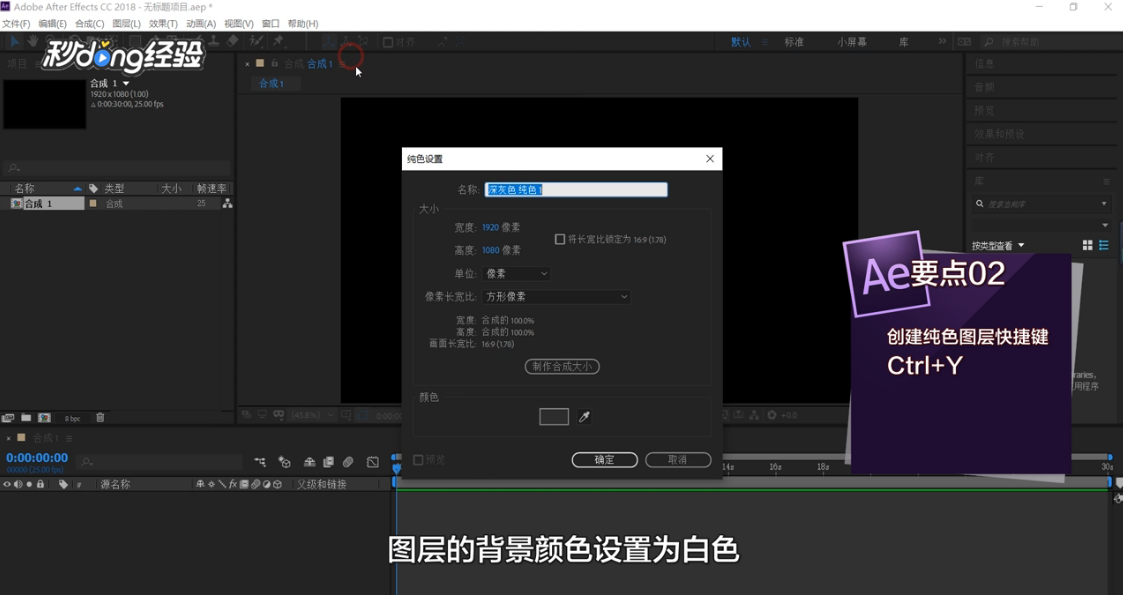Open the 文件(F) menu
The image size is (1123, 595).
[16, 24]
